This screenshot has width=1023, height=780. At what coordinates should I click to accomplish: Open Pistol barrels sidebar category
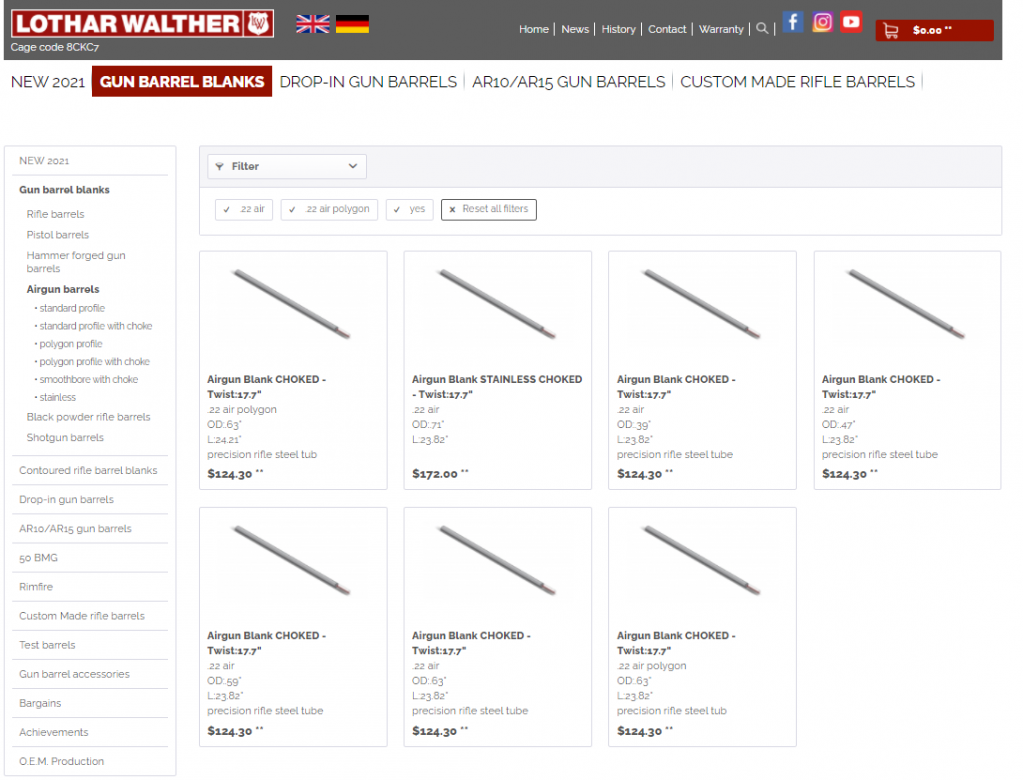coord(57,235)
